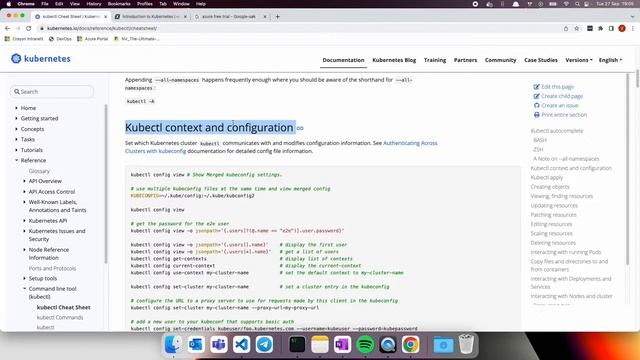Expand Getting started in the sidebar
The image size is (640, 360).
16,118
